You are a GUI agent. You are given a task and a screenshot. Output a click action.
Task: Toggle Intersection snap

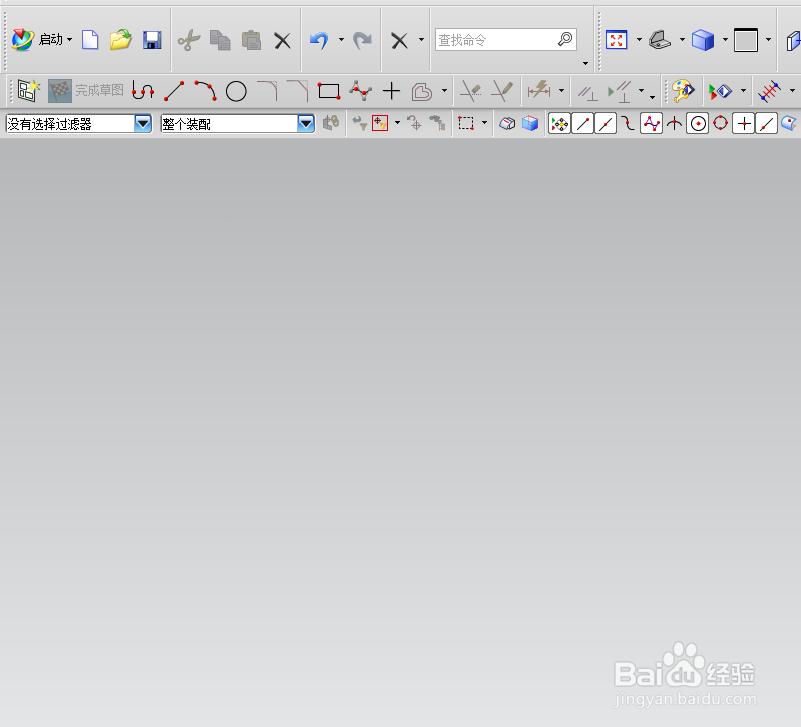(674, 124)
